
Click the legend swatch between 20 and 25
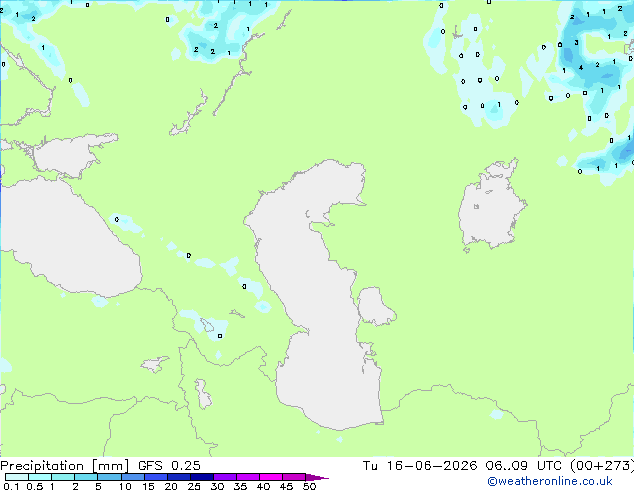[178, 477]
